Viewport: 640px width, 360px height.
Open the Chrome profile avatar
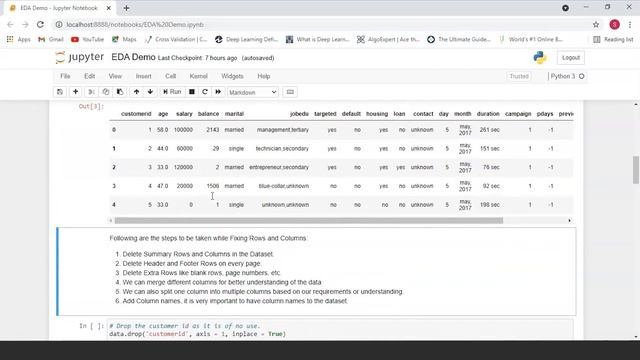[614, 24]
